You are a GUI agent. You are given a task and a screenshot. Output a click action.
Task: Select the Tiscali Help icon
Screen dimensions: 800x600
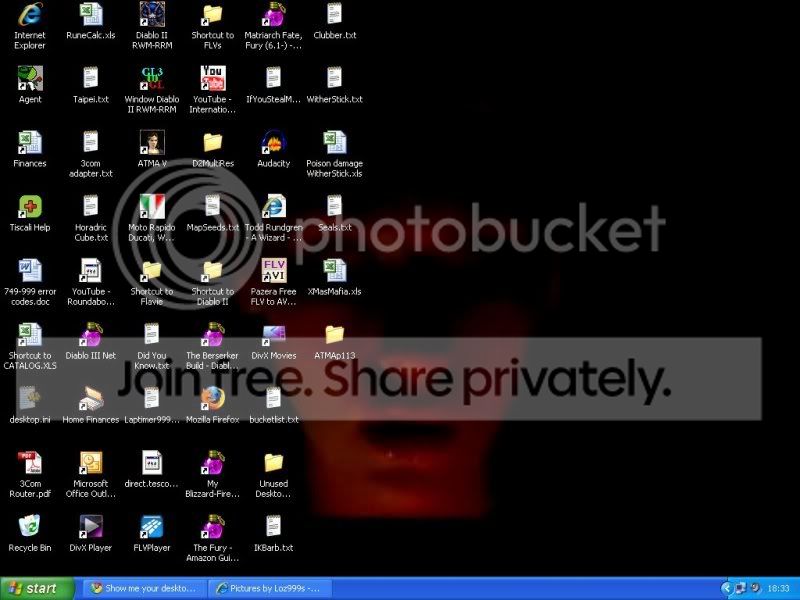coord(30,207)
